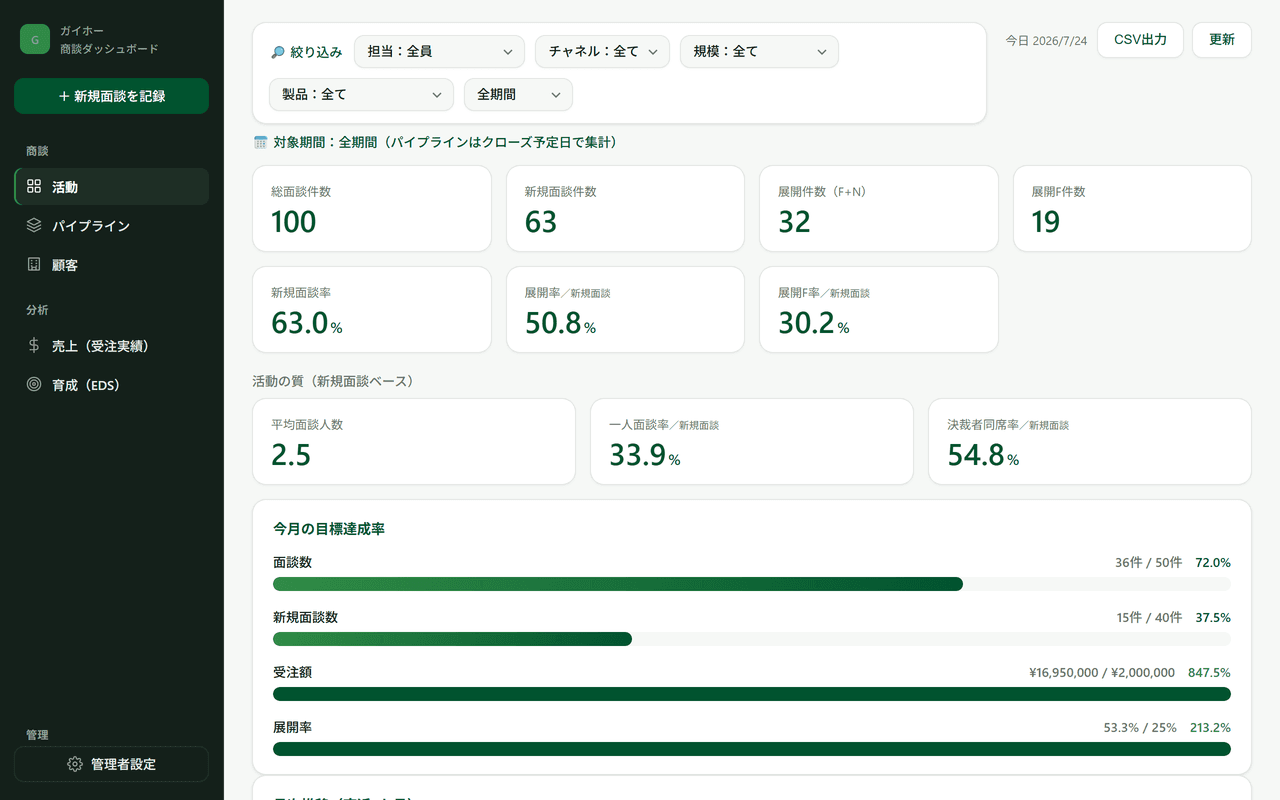Click the 更新 button
The image size is (1280, 800).
(1222, 40)
